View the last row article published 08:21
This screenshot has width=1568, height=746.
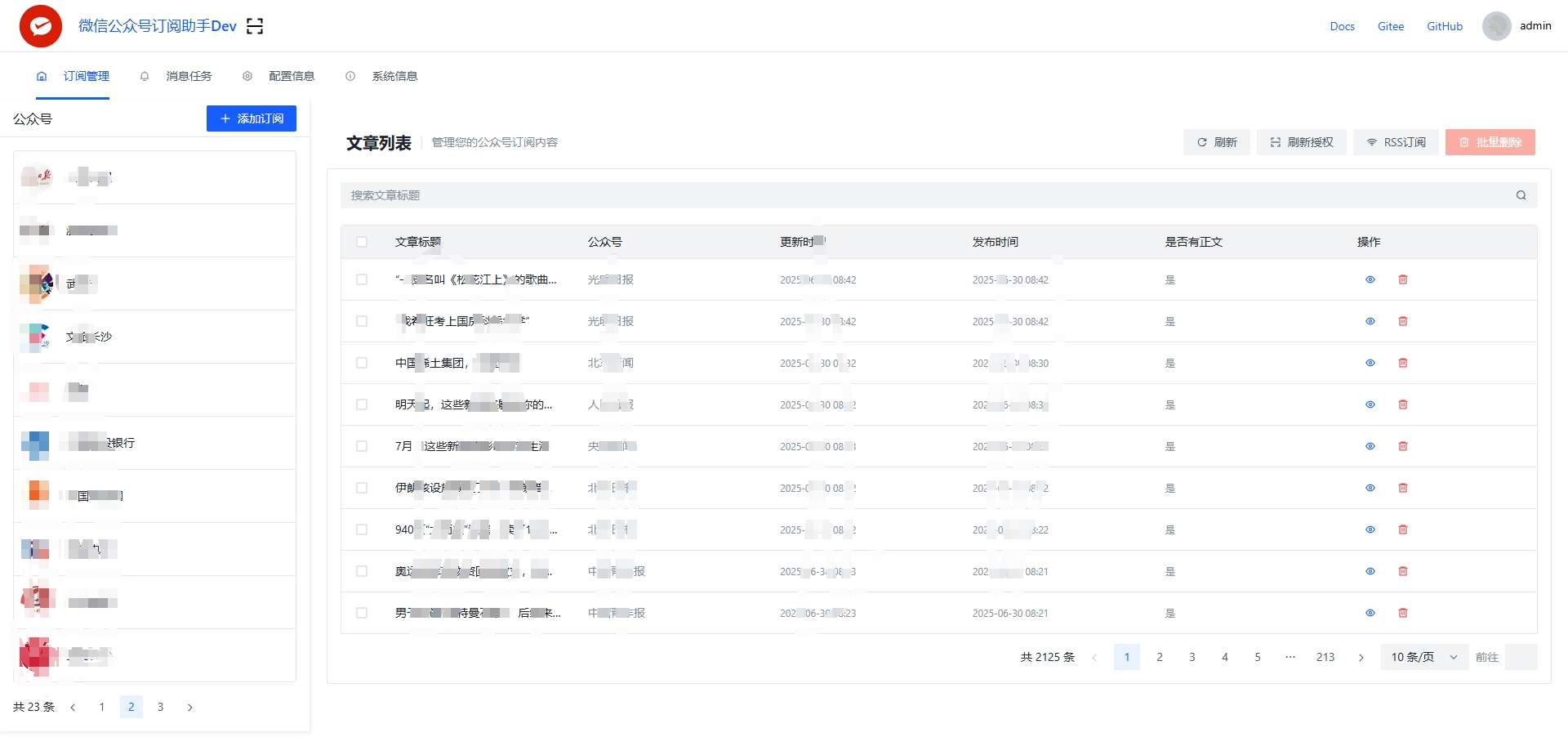pos(1370,613)
